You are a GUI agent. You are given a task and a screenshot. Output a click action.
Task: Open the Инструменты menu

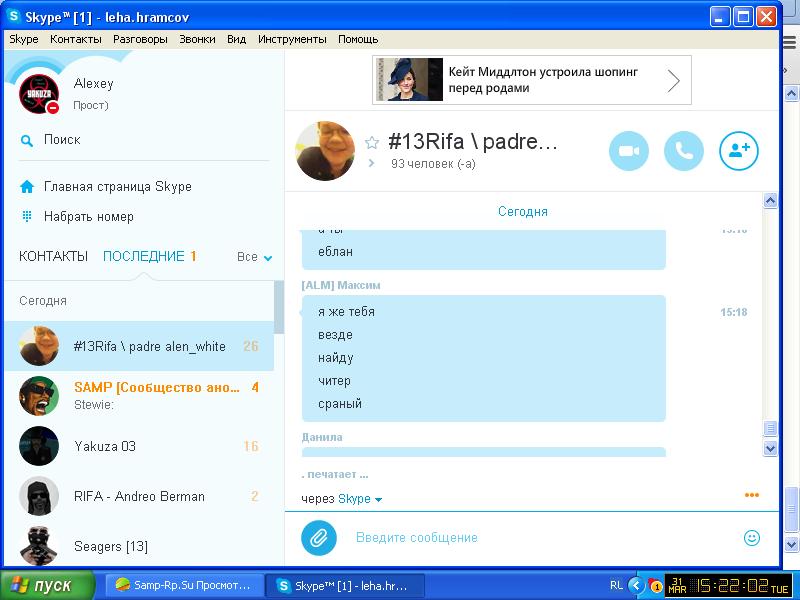tap(292, 39)
